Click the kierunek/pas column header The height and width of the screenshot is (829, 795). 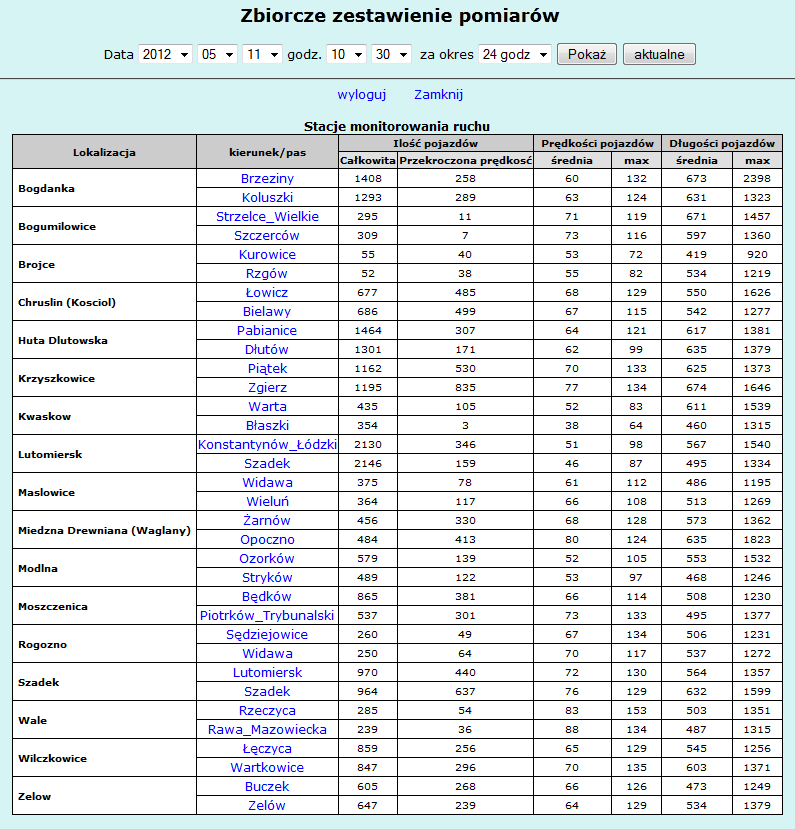tap(267, 152)
